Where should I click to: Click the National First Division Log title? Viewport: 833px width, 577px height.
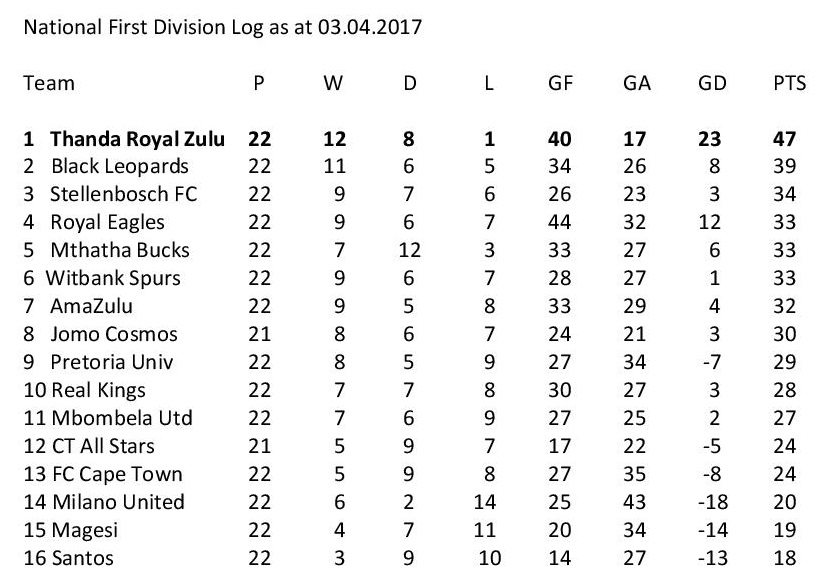point(222,28)
